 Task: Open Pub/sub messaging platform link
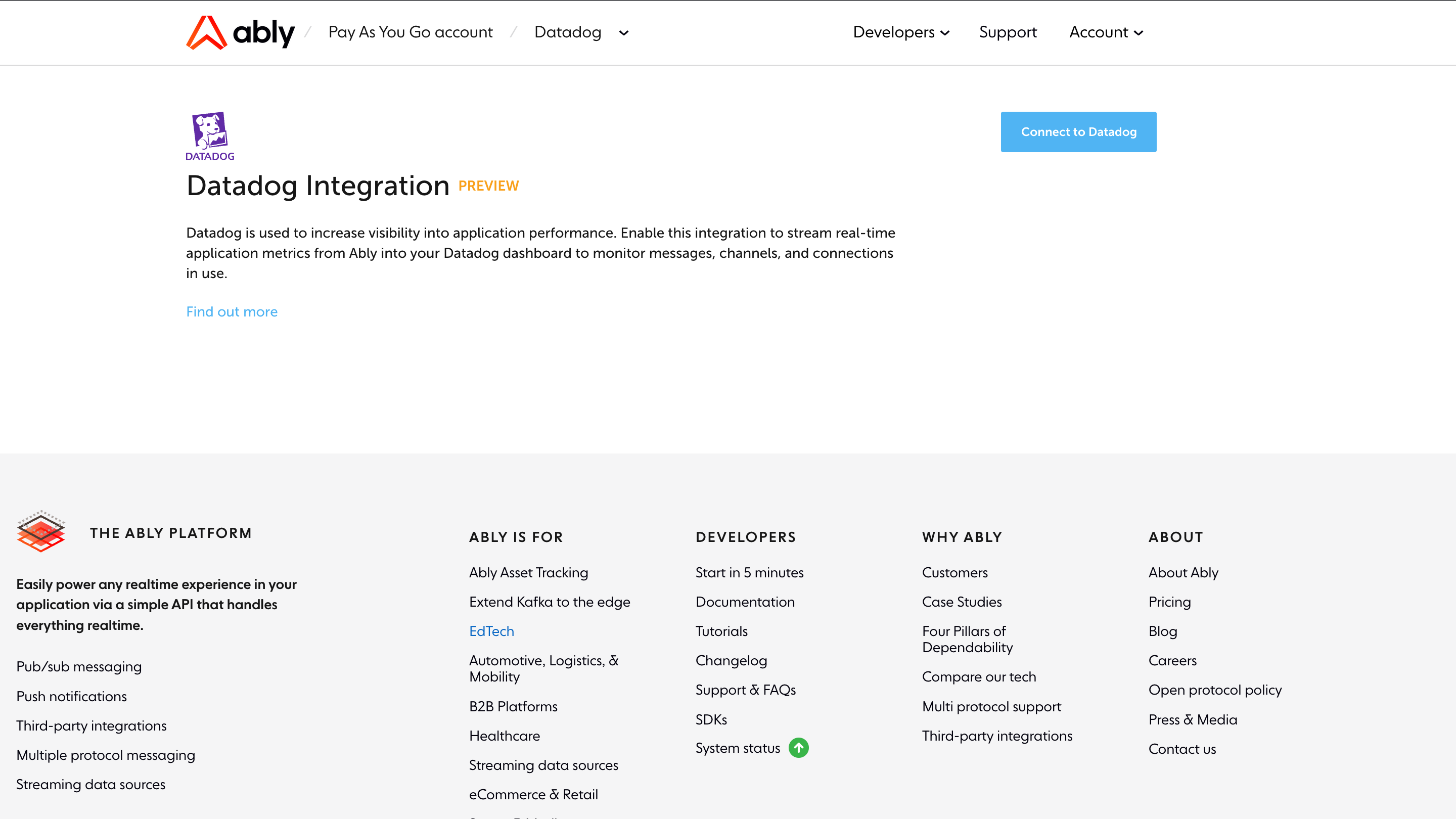[78, 666]
